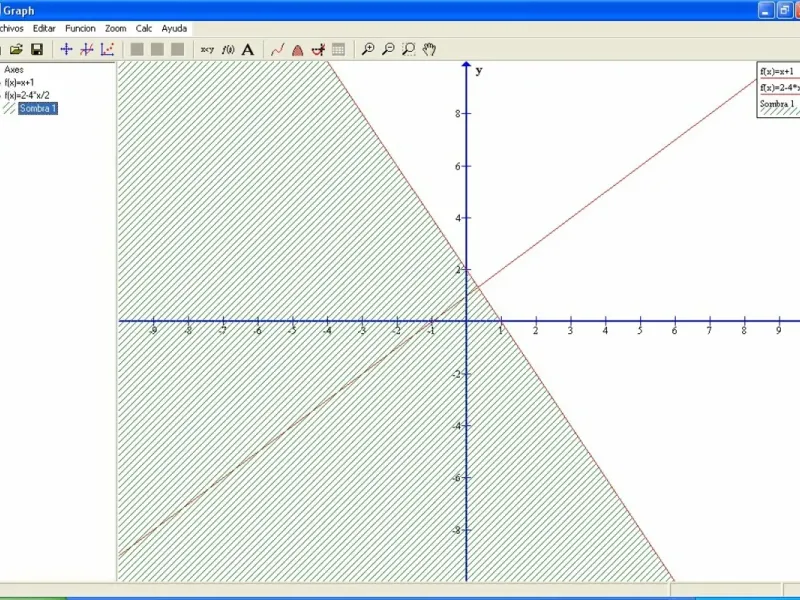The height and width of the screenshot is (600, 800).
Task: Restore down the Graph window
Action: pyautogui.click(x=784, y=10)
